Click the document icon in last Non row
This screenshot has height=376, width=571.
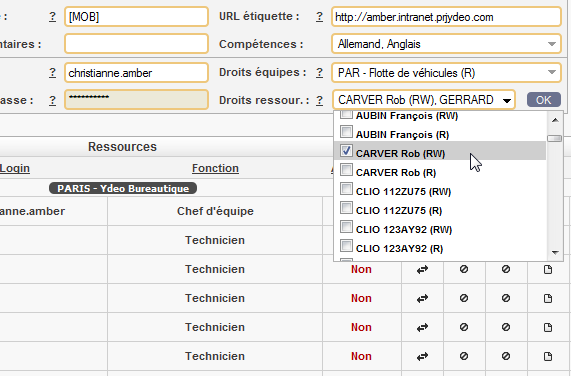pyautogui.click(x=548, y=356)
